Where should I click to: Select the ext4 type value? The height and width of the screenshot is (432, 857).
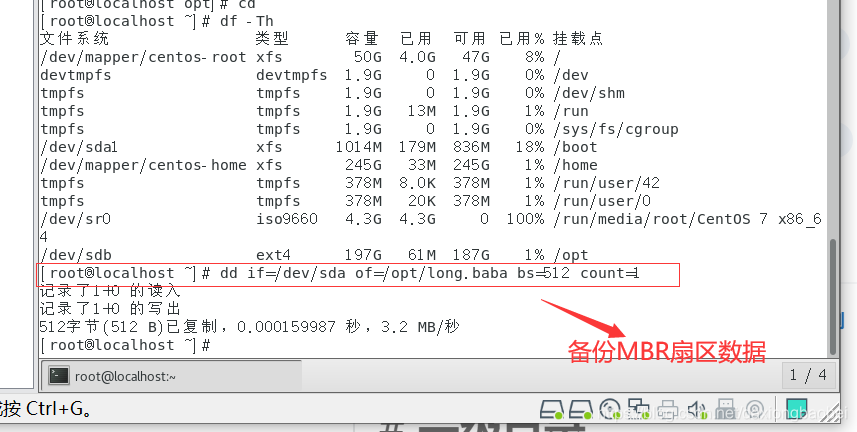(273, 255)
